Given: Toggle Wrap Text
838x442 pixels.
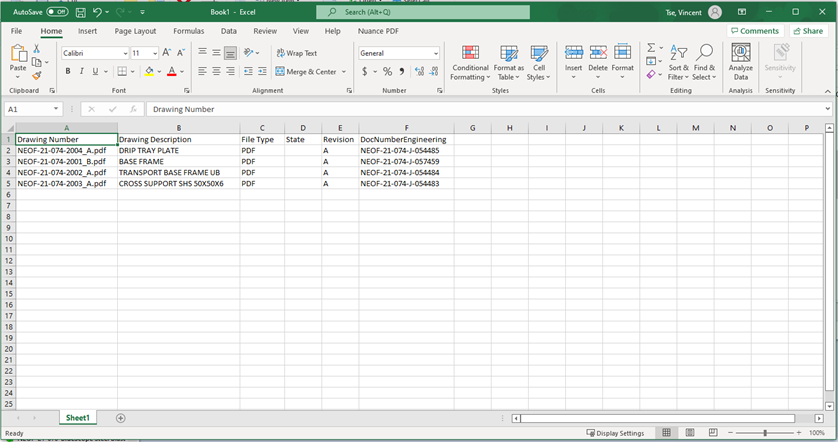Looking at the screenshot, I should coord(297,53).
